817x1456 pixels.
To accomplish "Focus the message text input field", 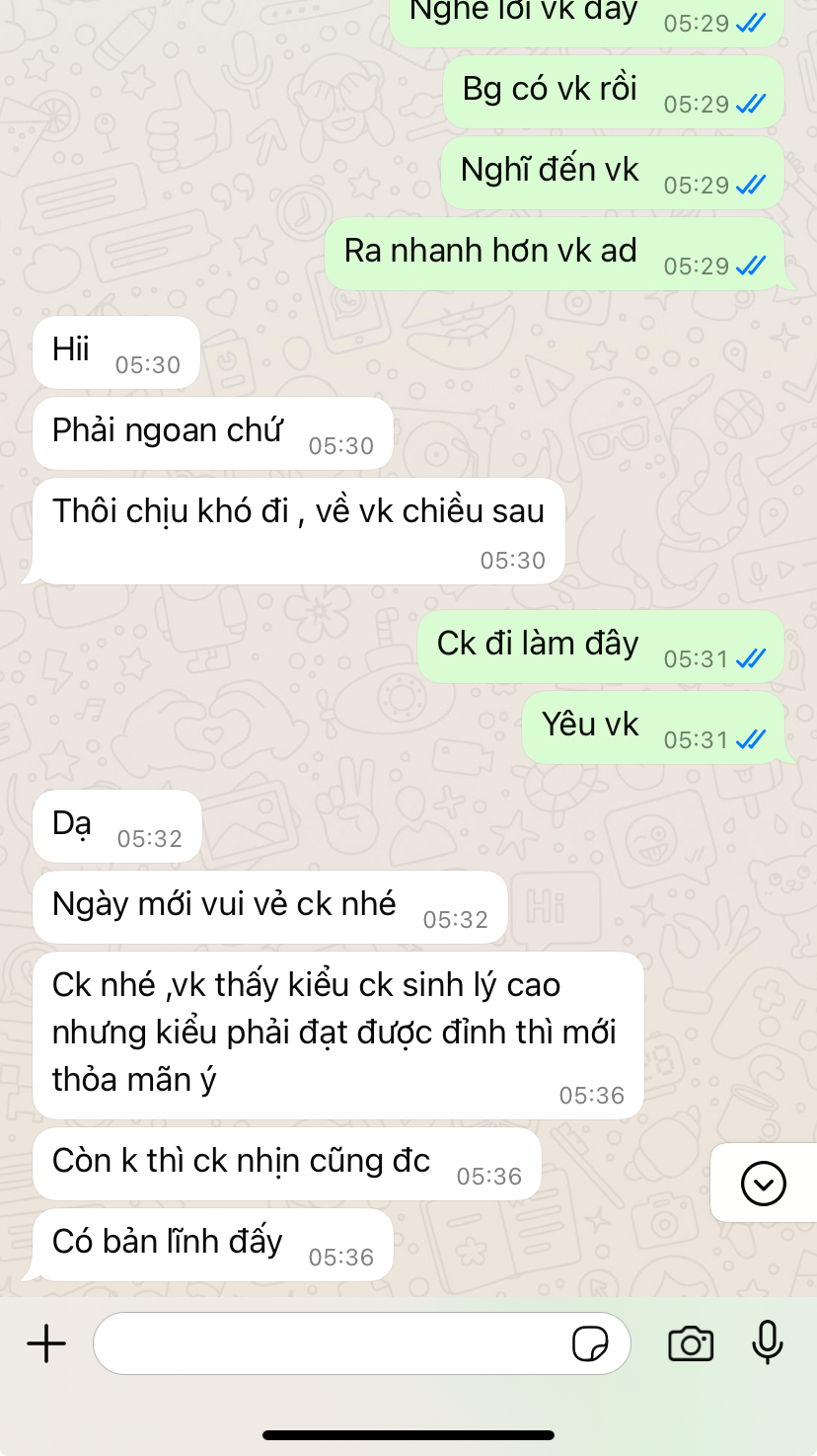I will coord(361,1343).
